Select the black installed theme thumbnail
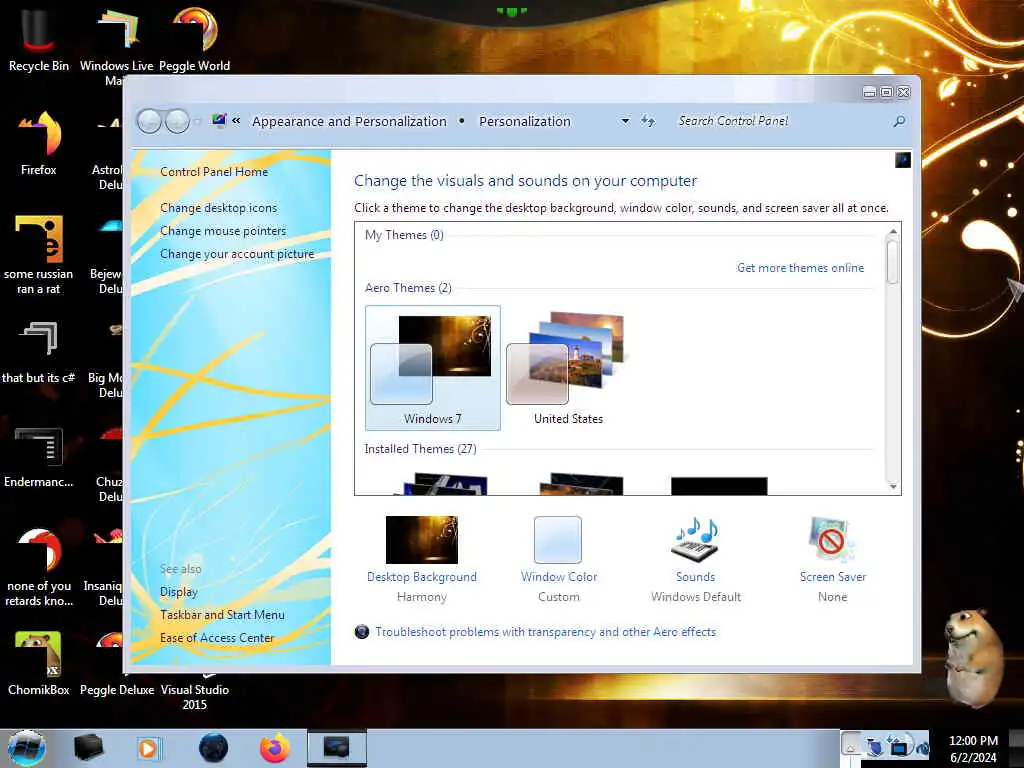1024x768 pixels. [x=719, y=486]
